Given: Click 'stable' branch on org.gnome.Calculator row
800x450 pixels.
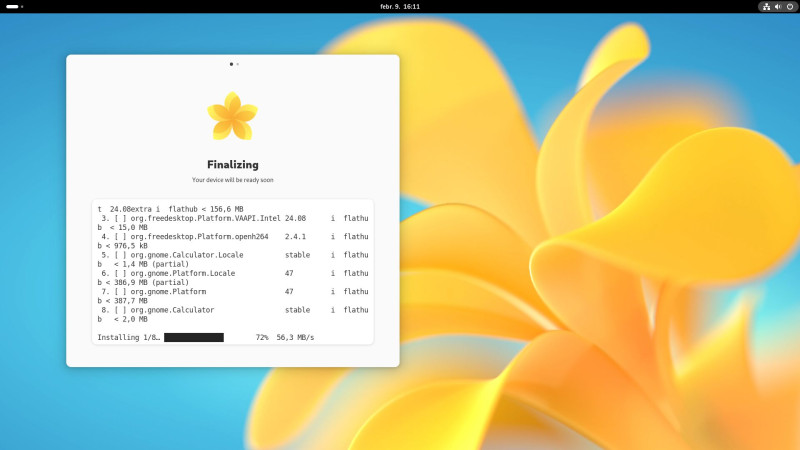Looking at the screenshot, I should (297, 310).
